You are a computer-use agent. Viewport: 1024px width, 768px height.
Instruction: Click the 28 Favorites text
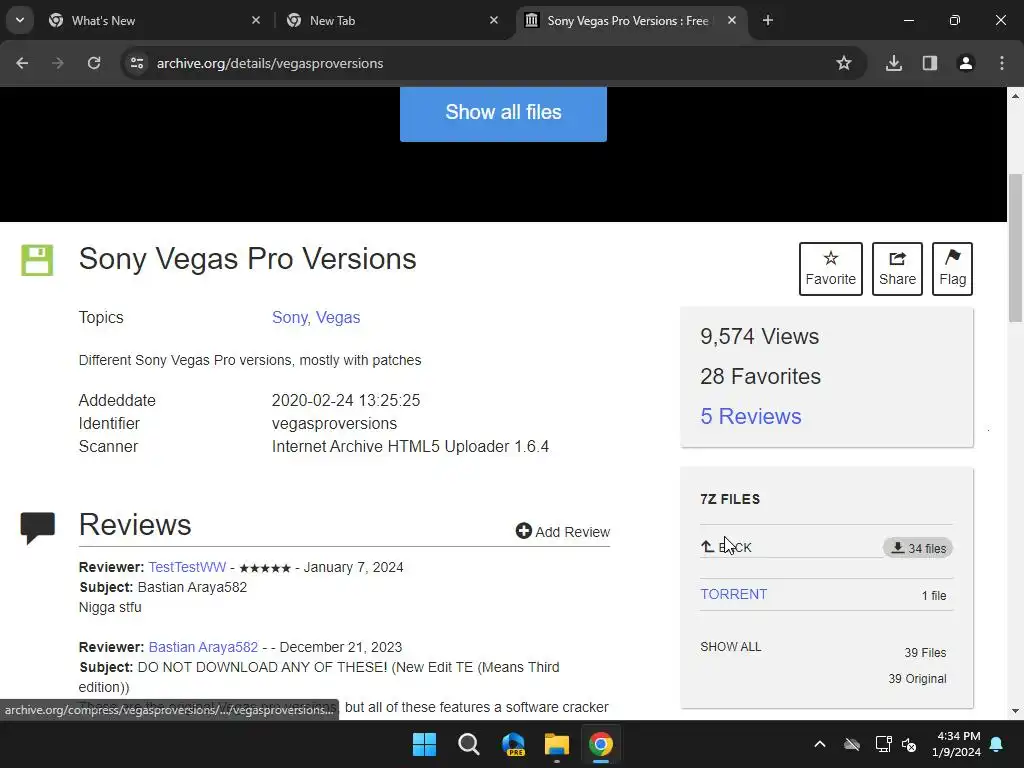click(x=760, y=376)
